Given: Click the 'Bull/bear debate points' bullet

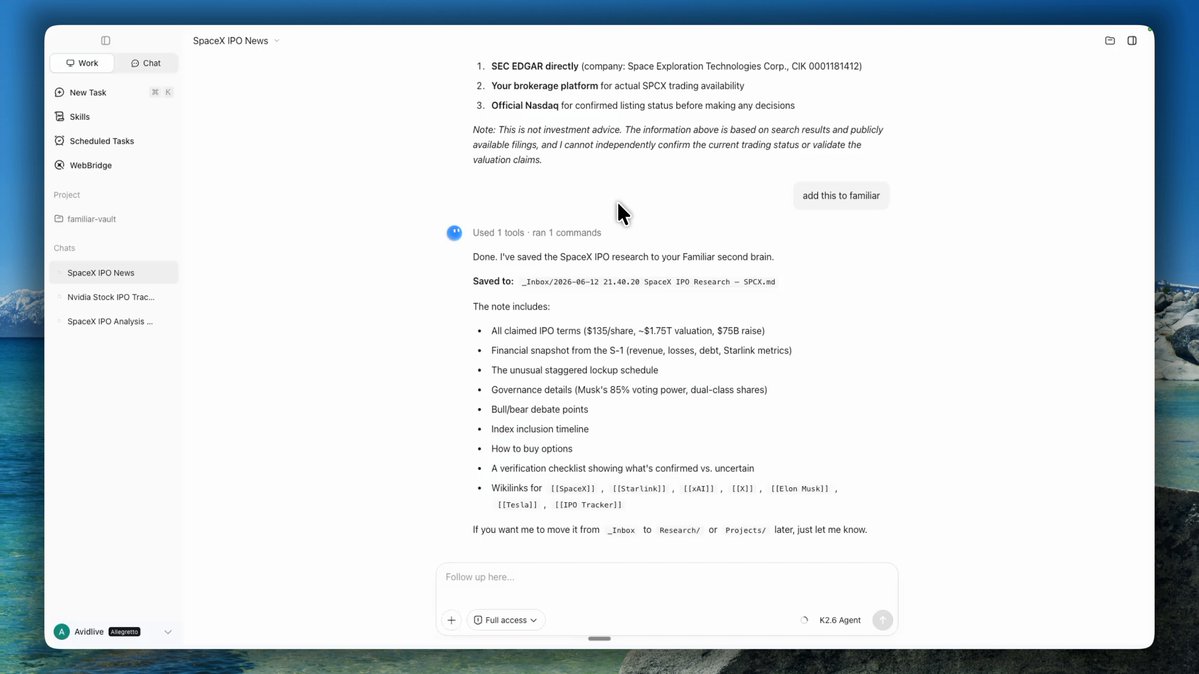Looking at the screenshot, I should click(x=539, y=409).
